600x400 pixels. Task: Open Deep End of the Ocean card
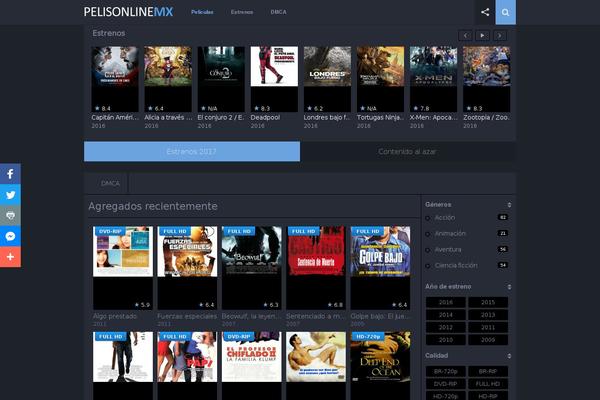[380, 366]
